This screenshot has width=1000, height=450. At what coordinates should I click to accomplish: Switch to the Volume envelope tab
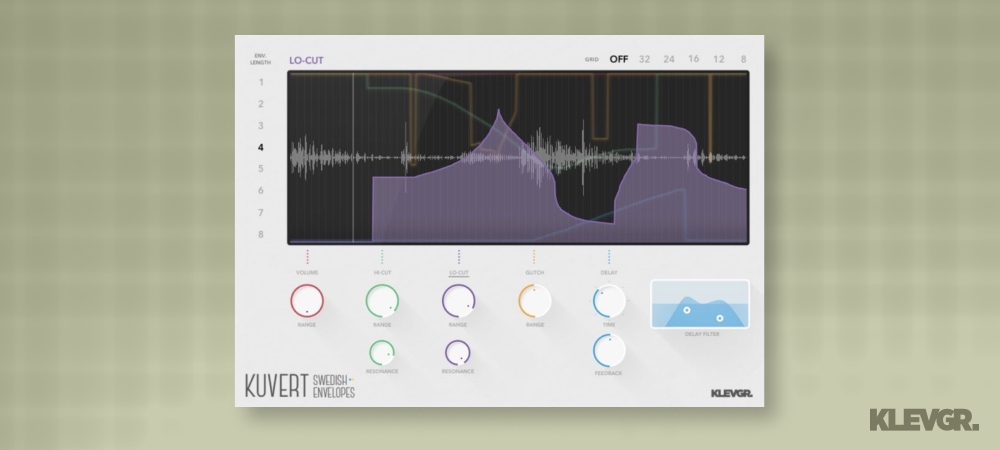(x=307, y=272)
